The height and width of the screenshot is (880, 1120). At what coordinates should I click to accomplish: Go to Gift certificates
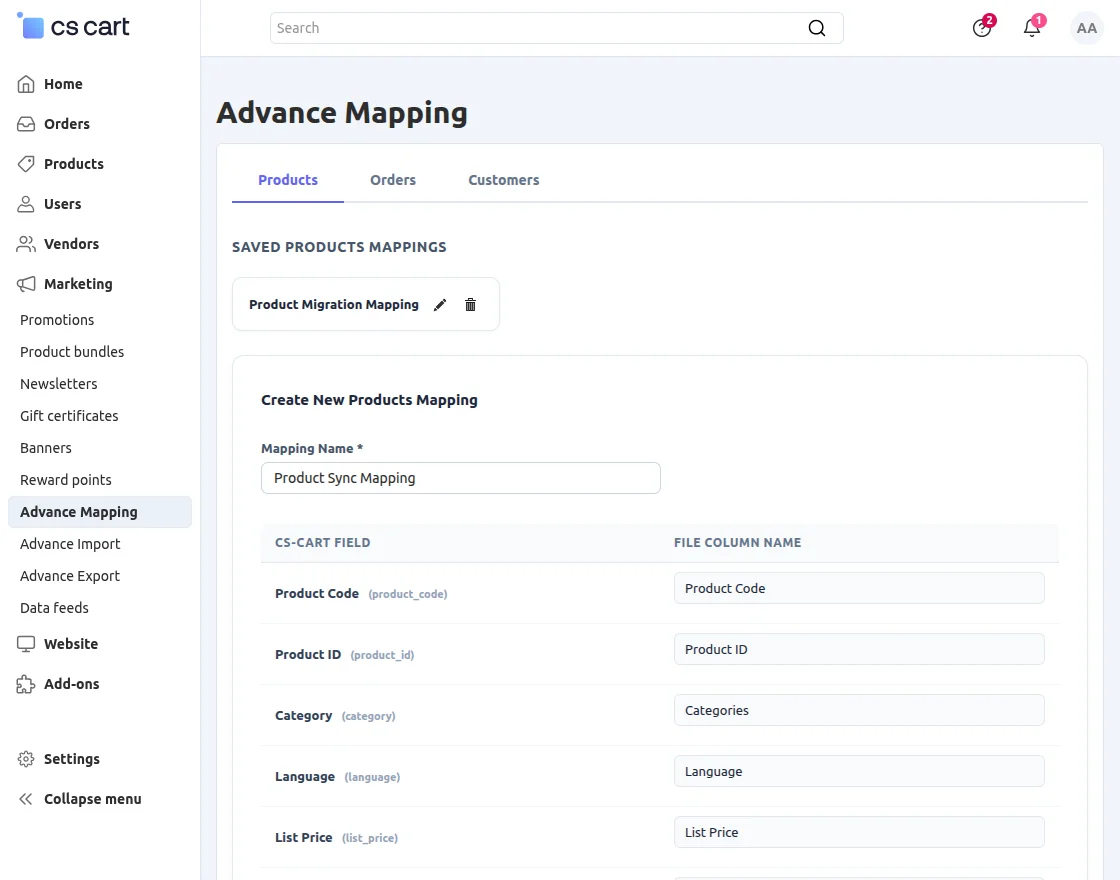click(x=69, y=416)
